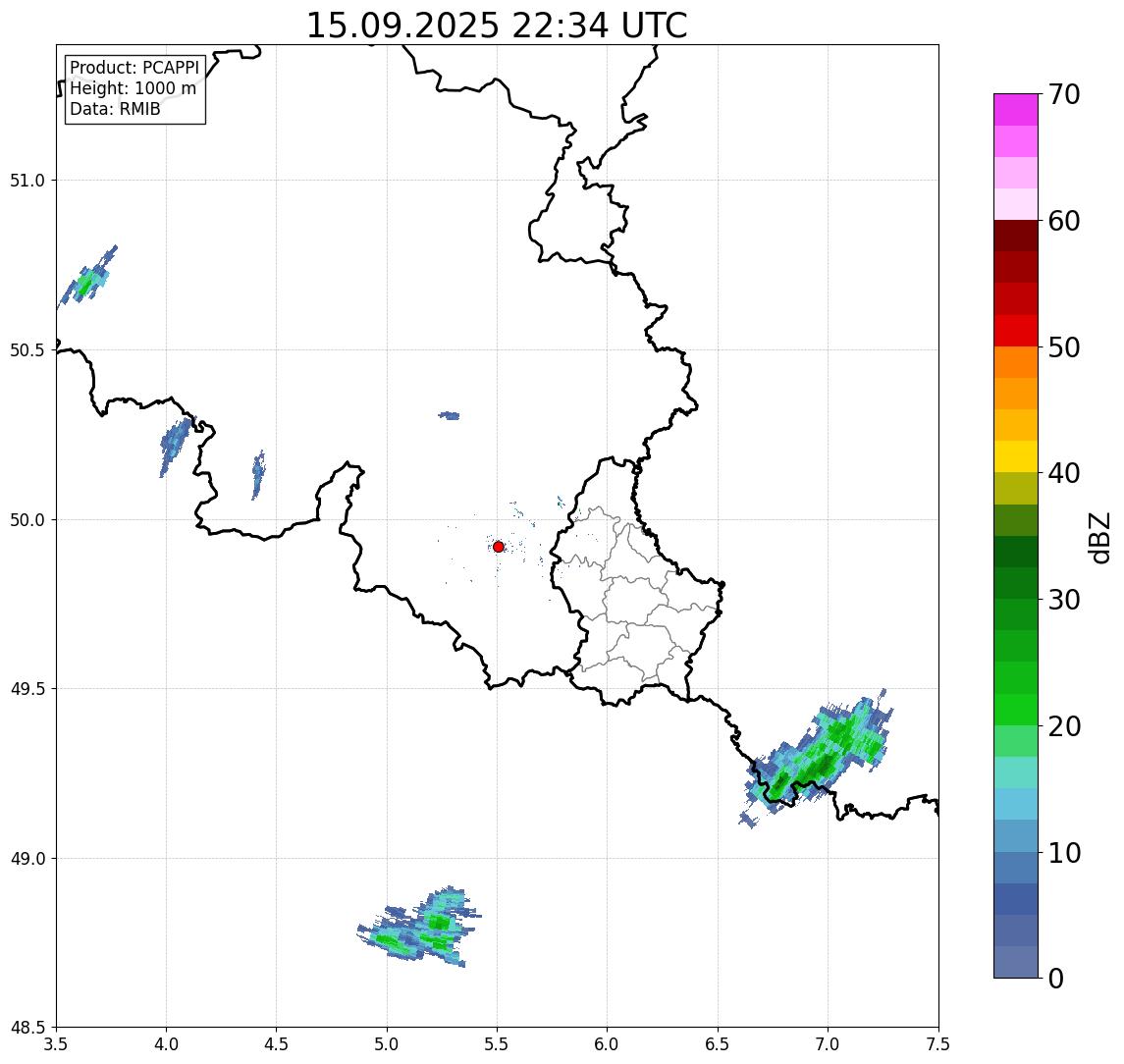Screen dimensions: 1124x1064
Task: Click 'Data: RMIB' in the info box
Action: [x=115, y=110]
